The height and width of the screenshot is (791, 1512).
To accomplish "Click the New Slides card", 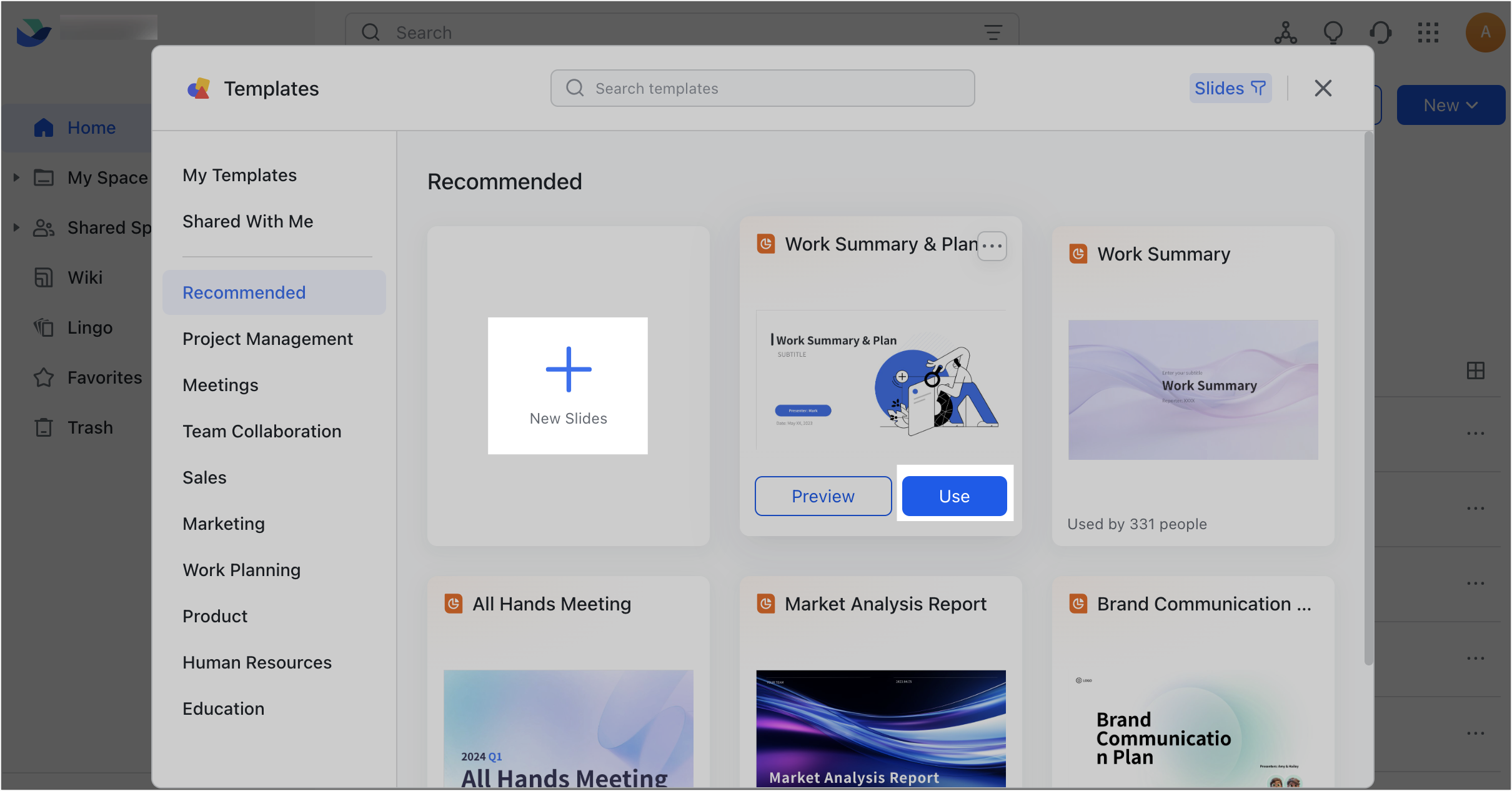I will 567,386.
